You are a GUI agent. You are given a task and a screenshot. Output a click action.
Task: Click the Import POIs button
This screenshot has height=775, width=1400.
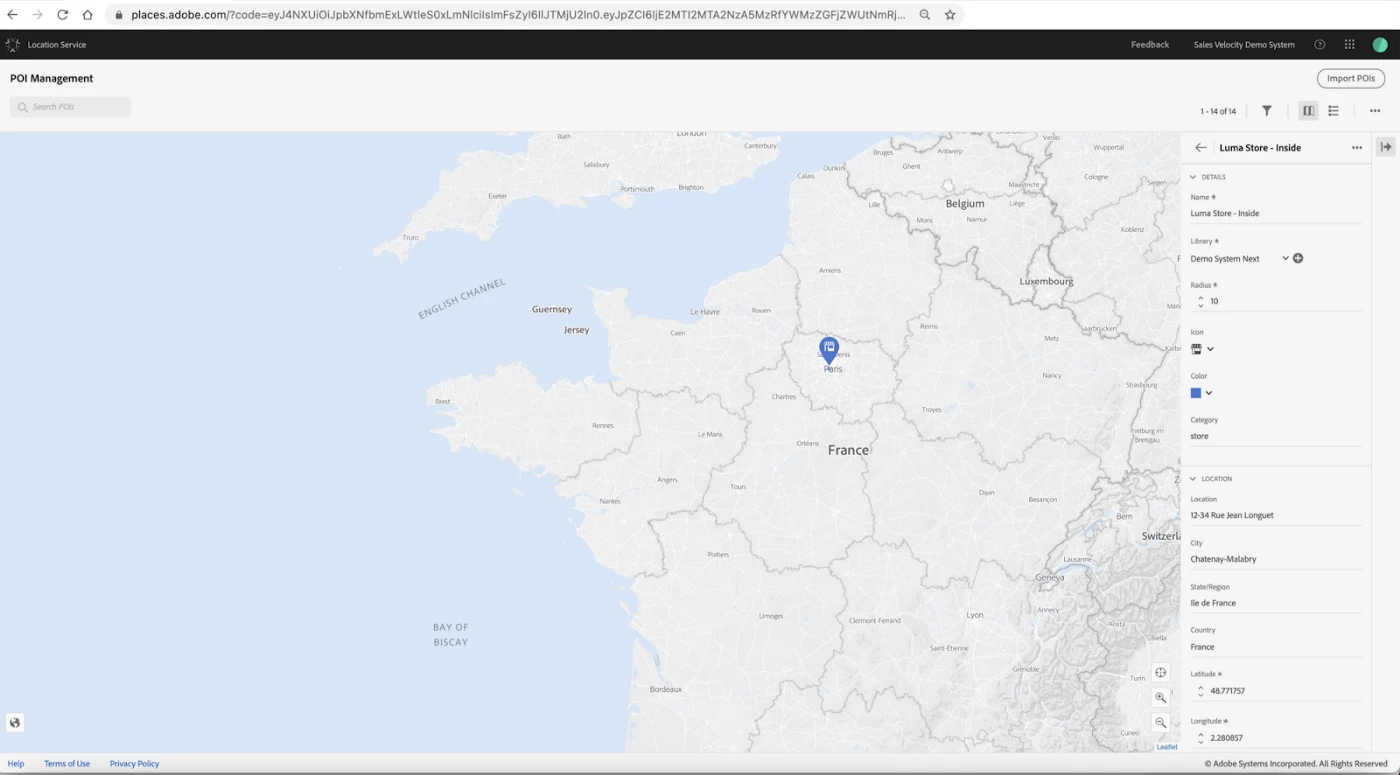1351,78
